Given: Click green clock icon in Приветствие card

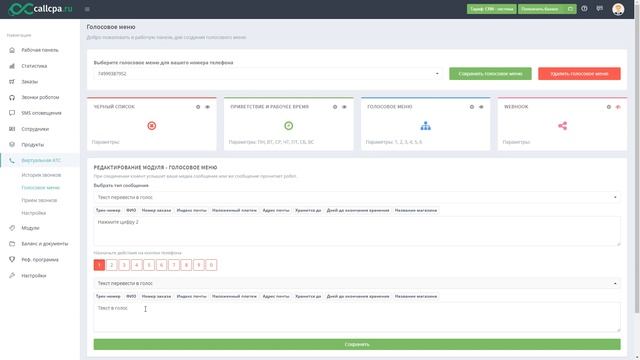Looking at the screenshot, I should pyautogui.click(x=289, y=126).
